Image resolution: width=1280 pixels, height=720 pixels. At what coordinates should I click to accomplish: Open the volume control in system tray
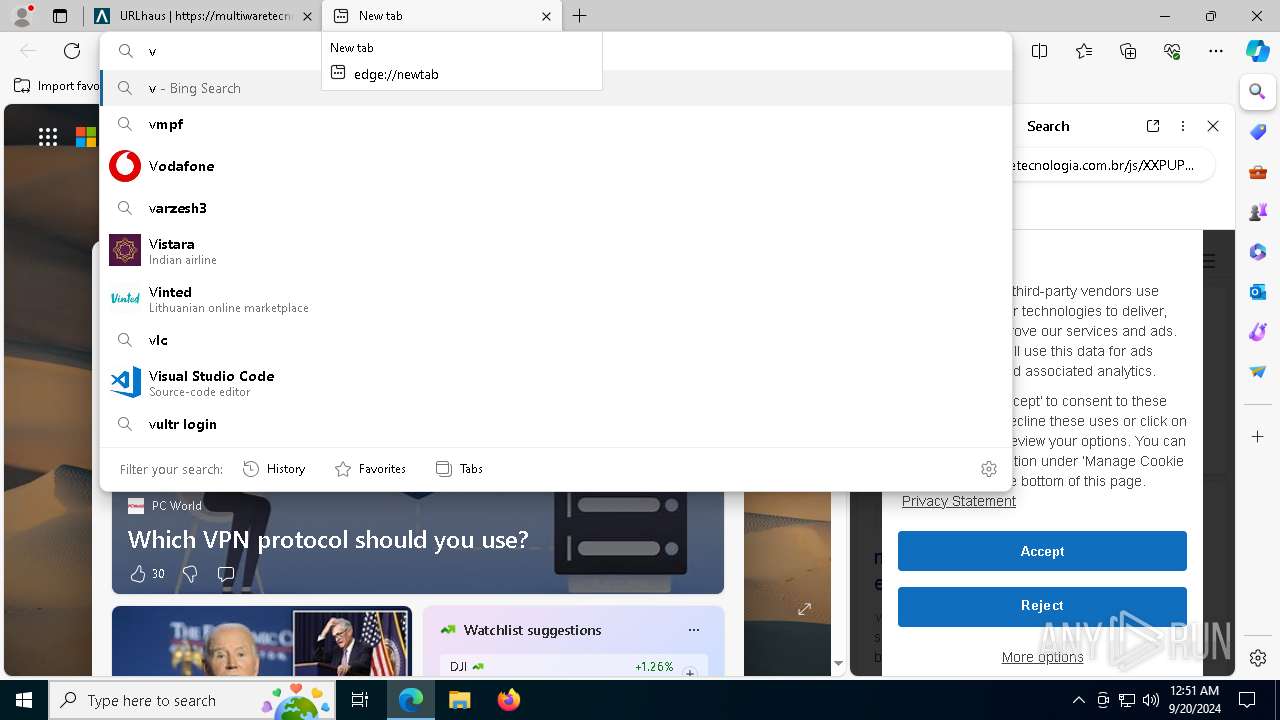click(x=1151, y=700)
